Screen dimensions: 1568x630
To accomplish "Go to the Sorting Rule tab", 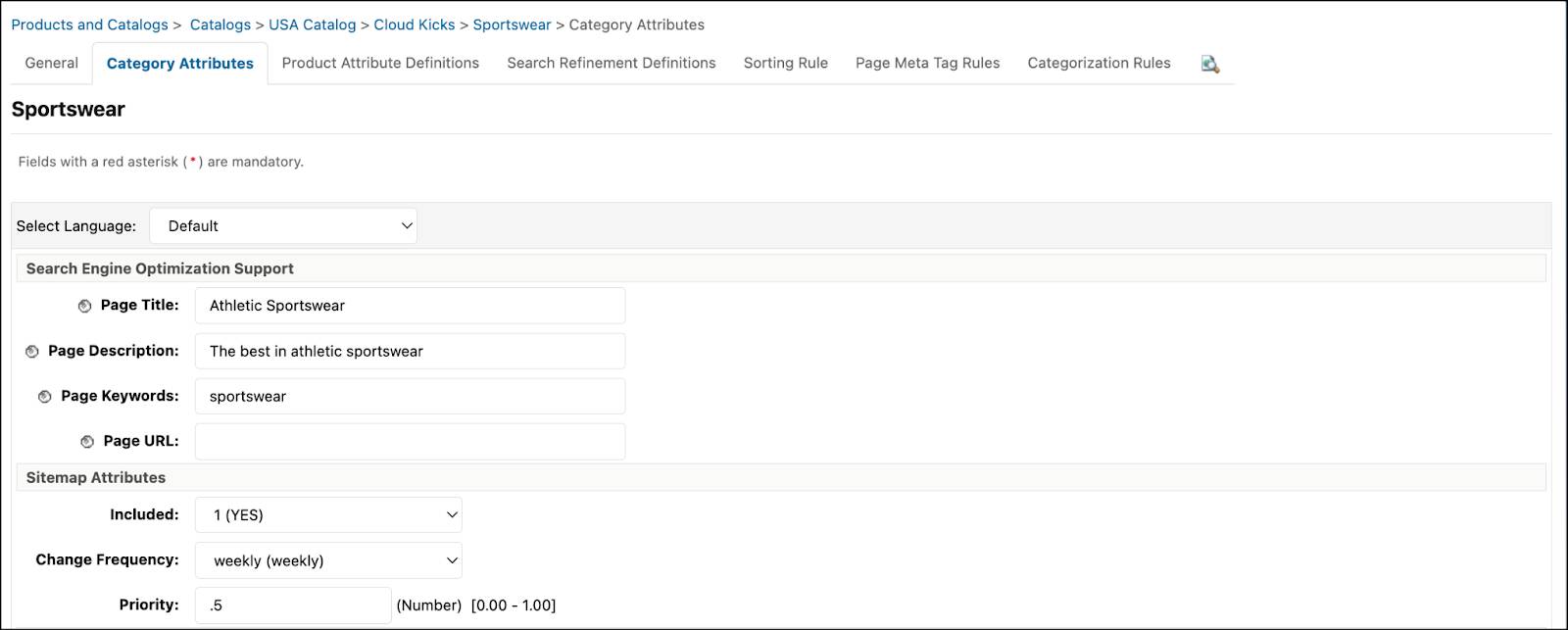I will point(786,63).
